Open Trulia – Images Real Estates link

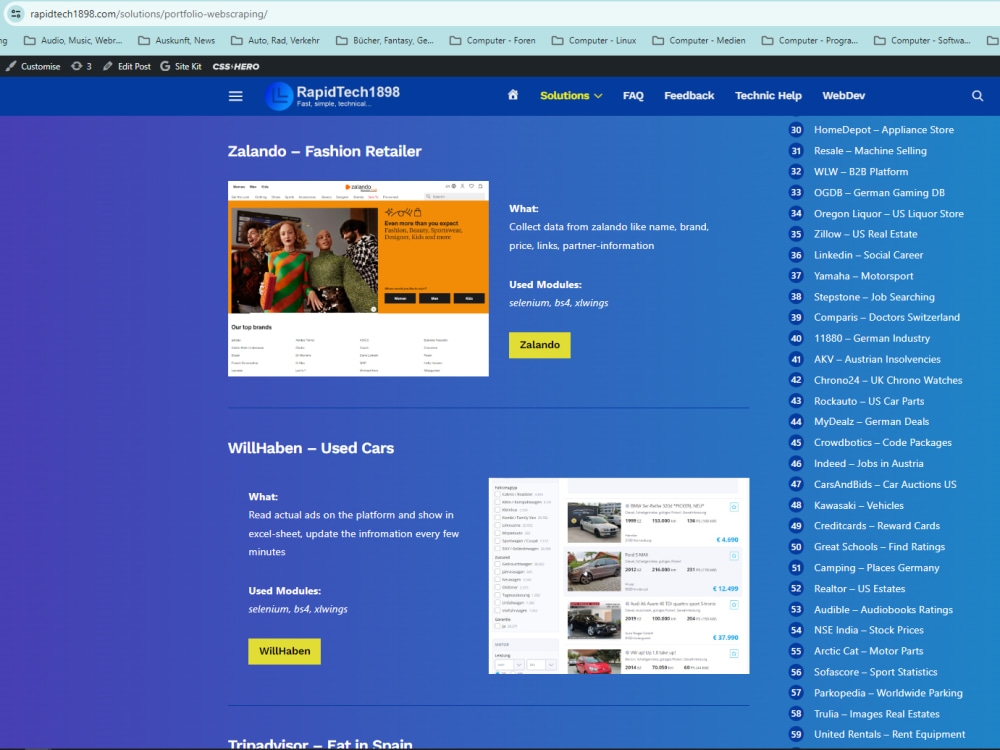coord(876,714)
